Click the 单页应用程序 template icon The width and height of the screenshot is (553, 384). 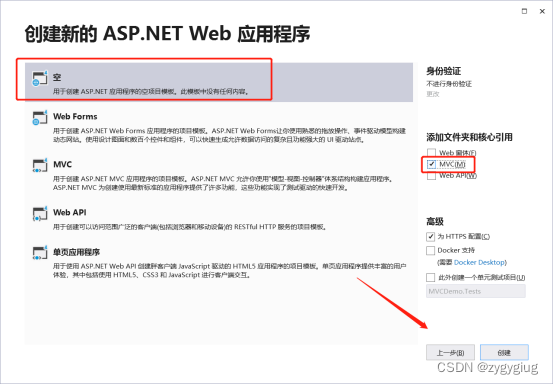pyautogui.click(x=40, y=253)
